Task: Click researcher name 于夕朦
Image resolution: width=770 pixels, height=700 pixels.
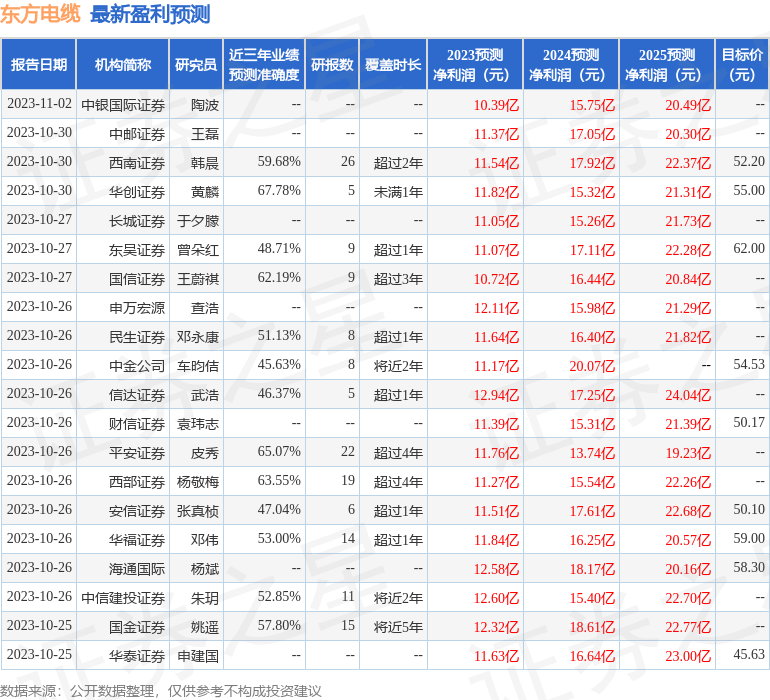Action: (x=198, y=221)
